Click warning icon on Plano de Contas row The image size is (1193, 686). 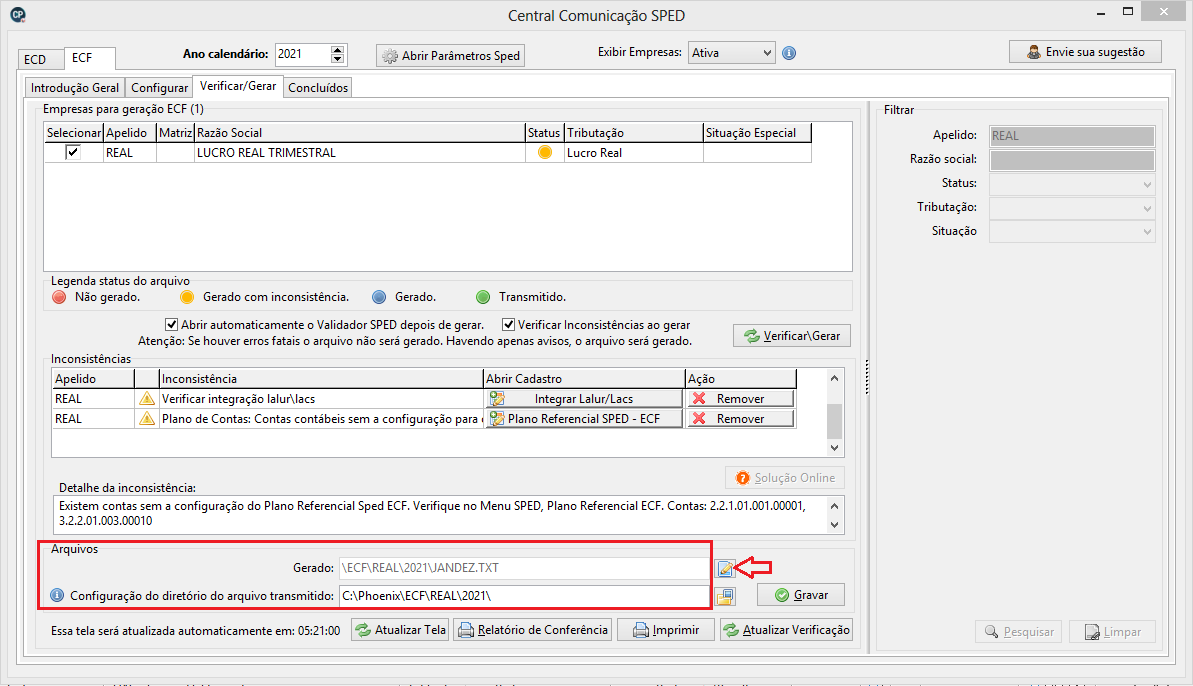147,420
